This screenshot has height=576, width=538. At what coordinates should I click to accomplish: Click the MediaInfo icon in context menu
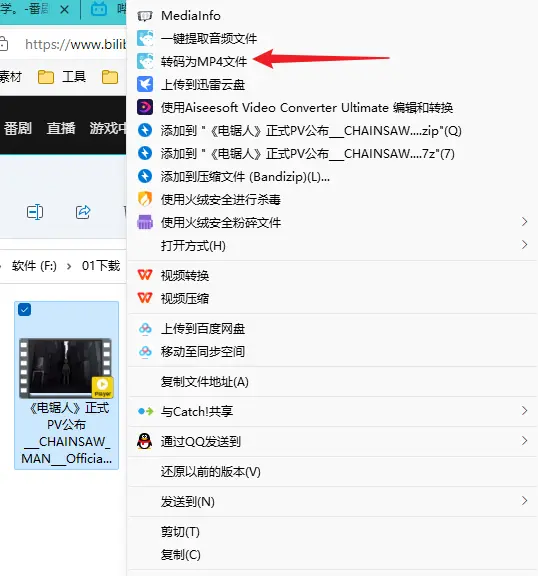[x=145, y=16]
